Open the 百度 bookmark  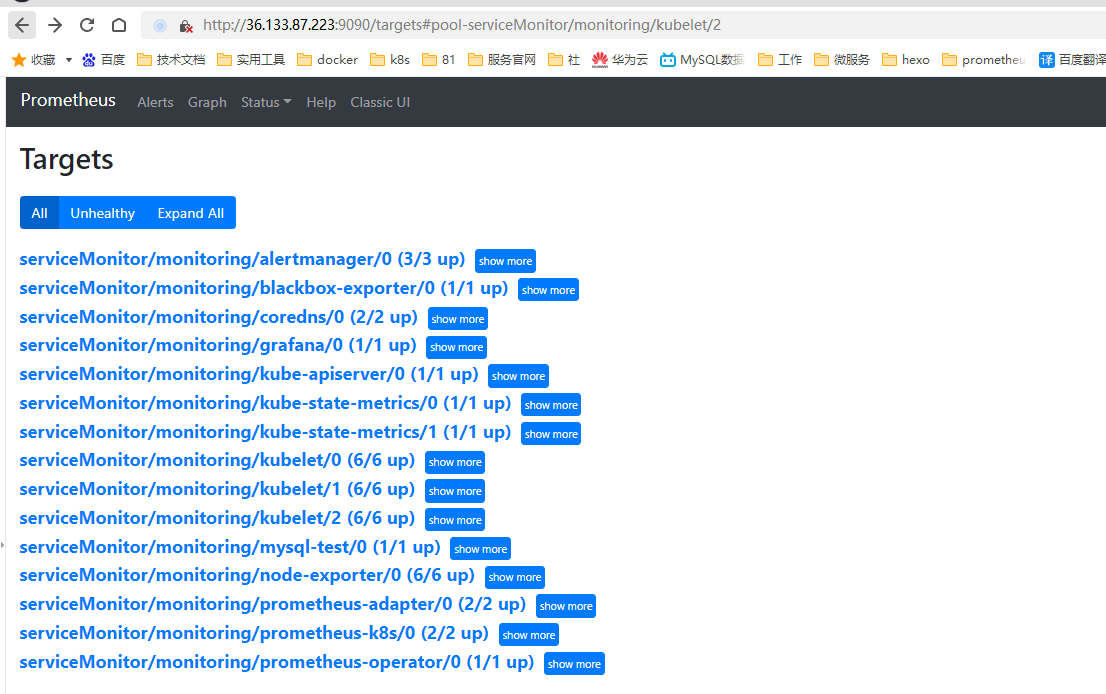[104, 60]
